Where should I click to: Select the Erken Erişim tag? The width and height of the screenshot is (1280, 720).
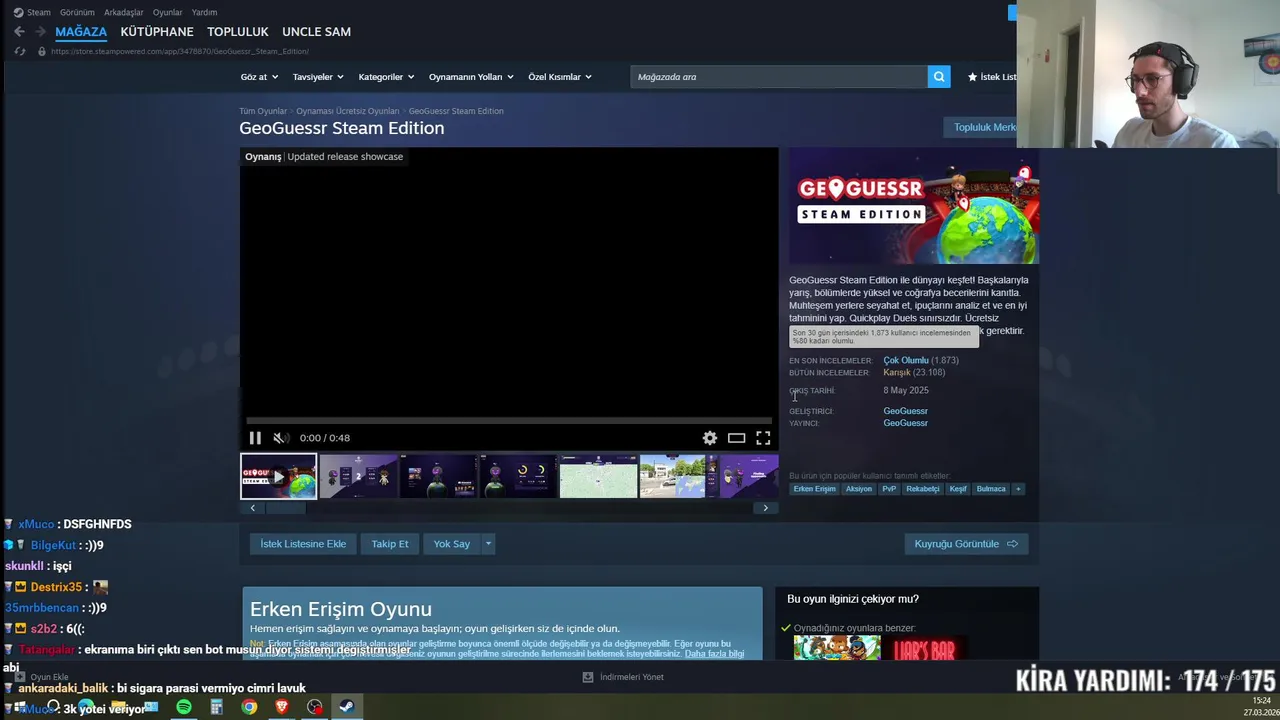814,489
